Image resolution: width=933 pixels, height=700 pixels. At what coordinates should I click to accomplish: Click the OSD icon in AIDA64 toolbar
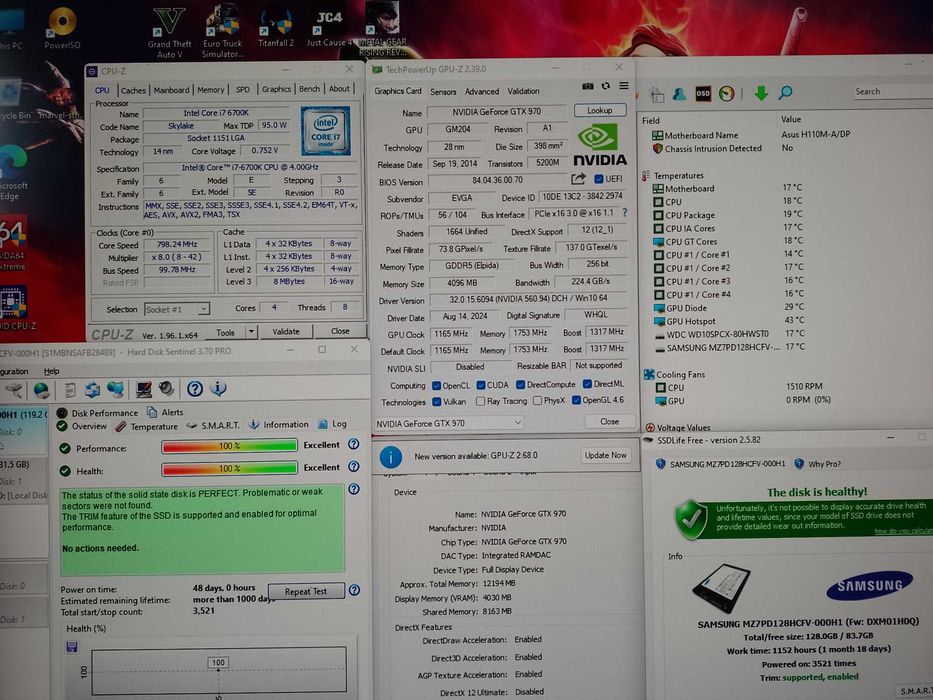click(x=703, y=93)
